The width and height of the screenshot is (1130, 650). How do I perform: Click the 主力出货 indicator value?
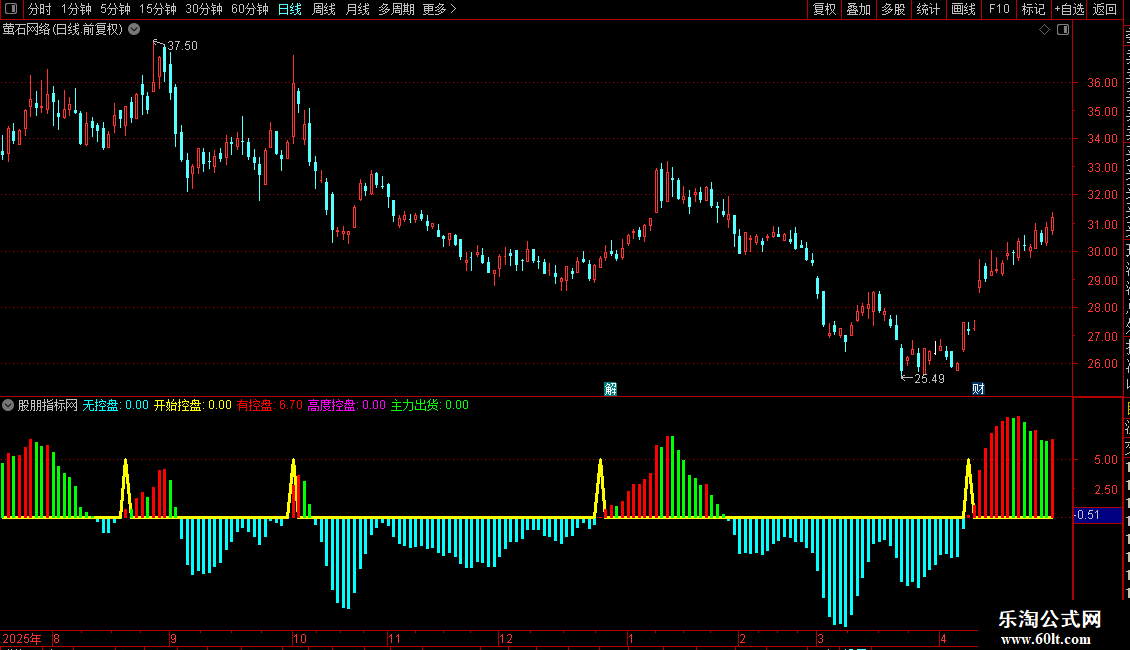[x=430, y=405]
